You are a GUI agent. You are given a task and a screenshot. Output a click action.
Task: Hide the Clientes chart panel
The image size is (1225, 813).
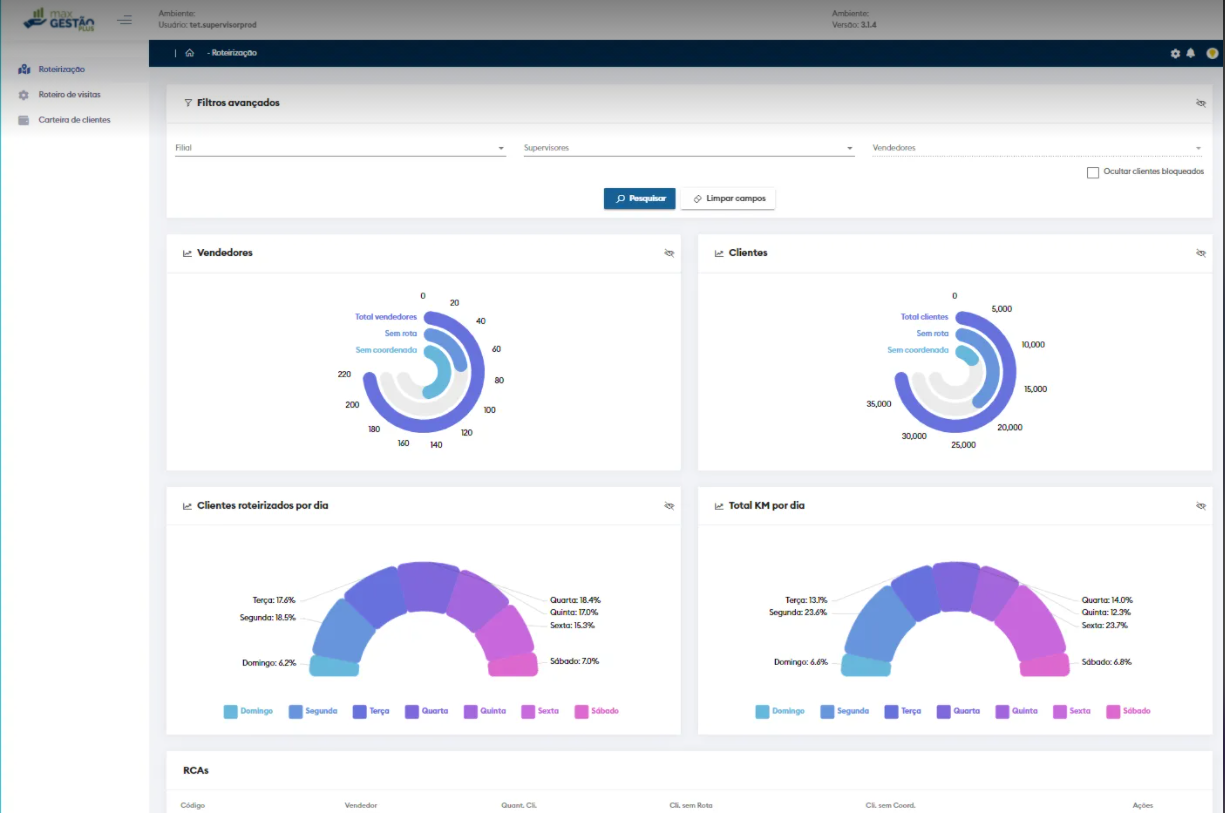1200,253
